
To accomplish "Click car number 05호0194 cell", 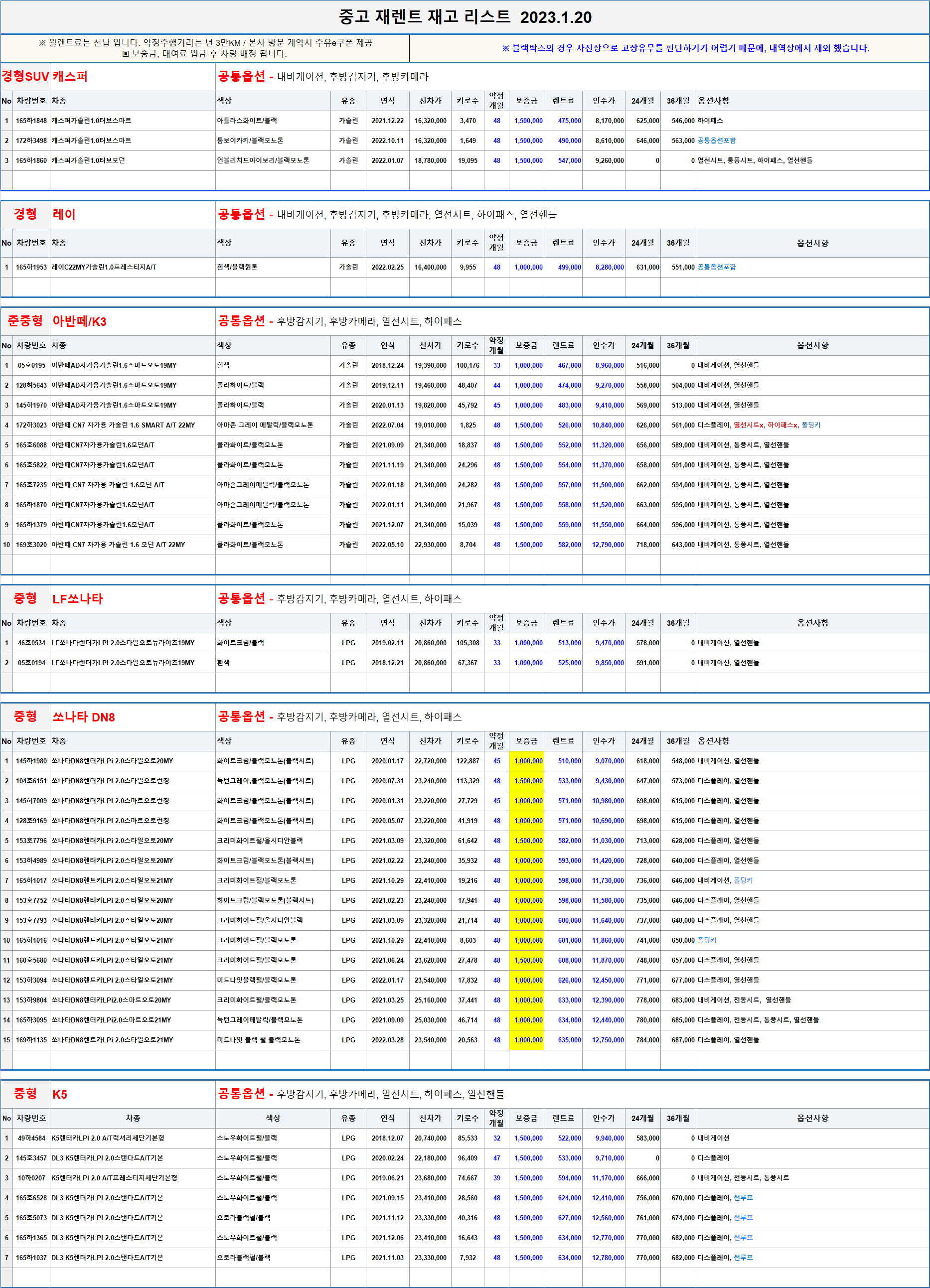I will 31,663.
